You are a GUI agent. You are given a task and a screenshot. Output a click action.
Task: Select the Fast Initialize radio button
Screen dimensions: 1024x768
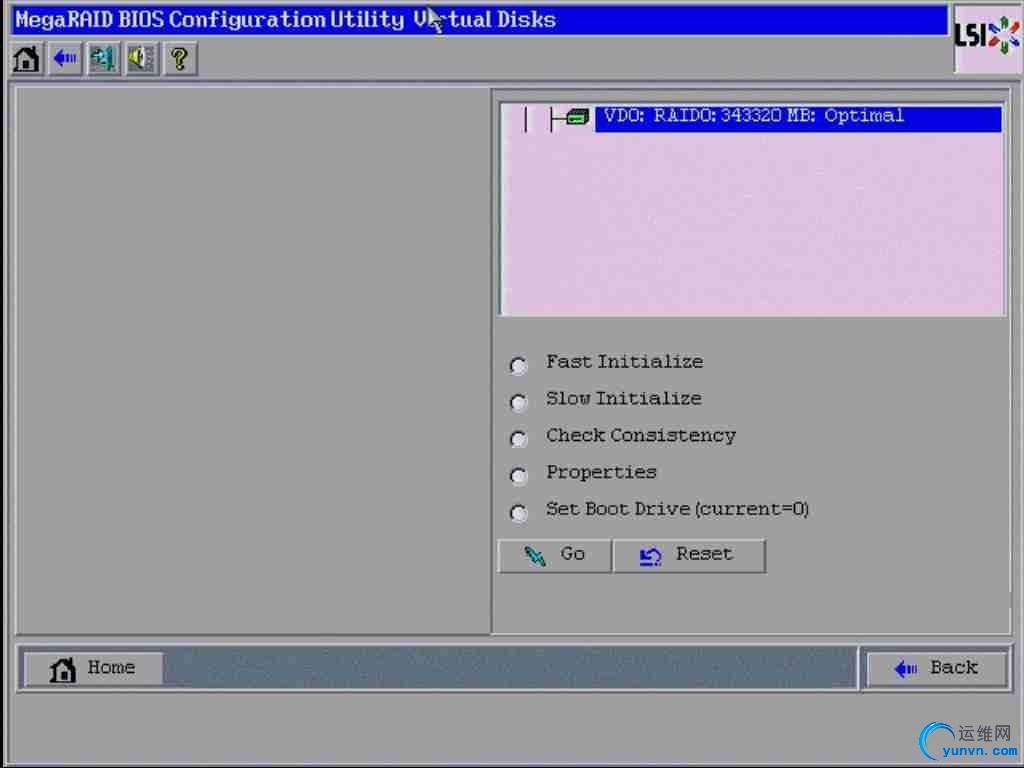(519, 365)
